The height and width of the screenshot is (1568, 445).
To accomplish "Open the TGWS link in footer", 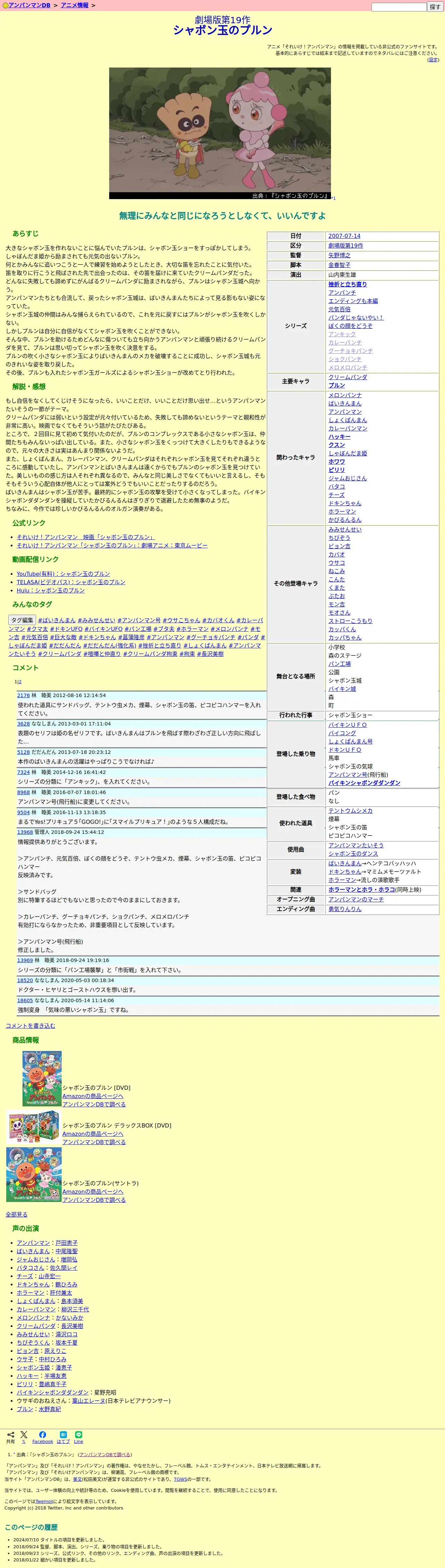I will click(181, 1479).
